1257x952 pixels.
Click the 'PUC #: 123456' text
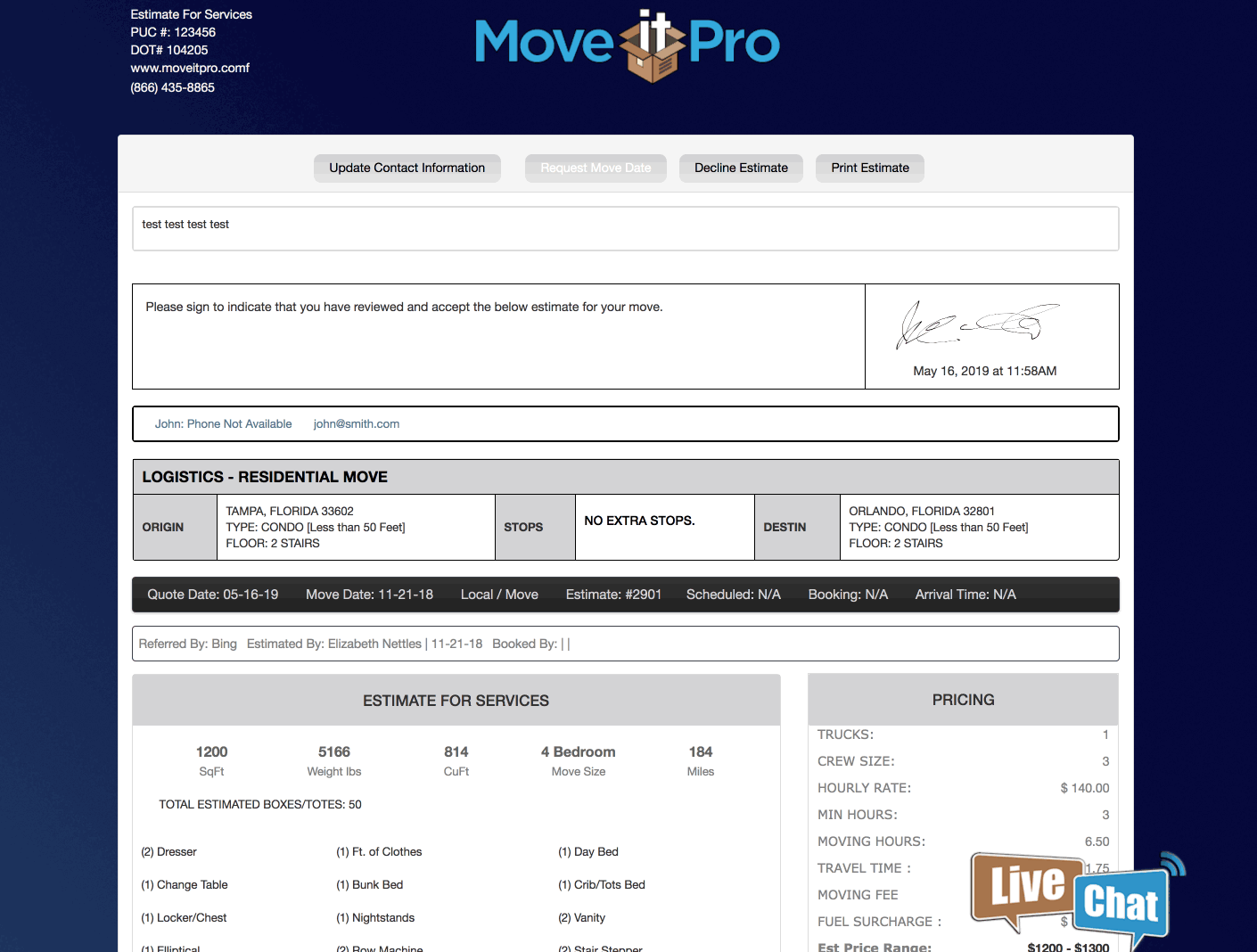pyautogui.click(x=173, y=32)
